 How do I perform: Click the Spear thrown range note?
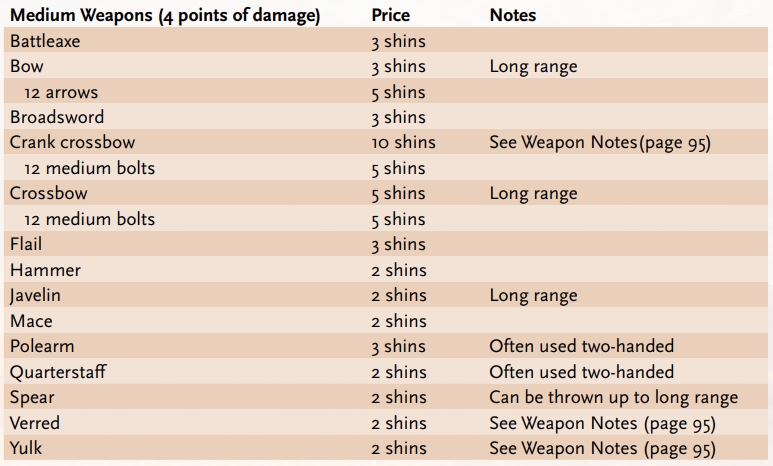[613, 398]
